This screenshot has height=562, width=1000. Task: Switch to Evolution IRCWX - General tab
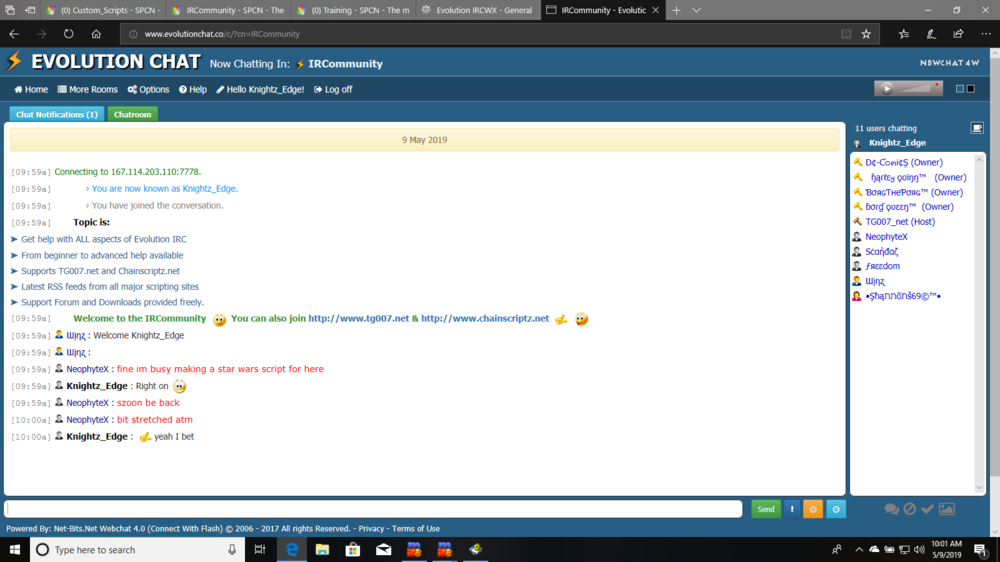pyautogui.click(x=479, y=10)
